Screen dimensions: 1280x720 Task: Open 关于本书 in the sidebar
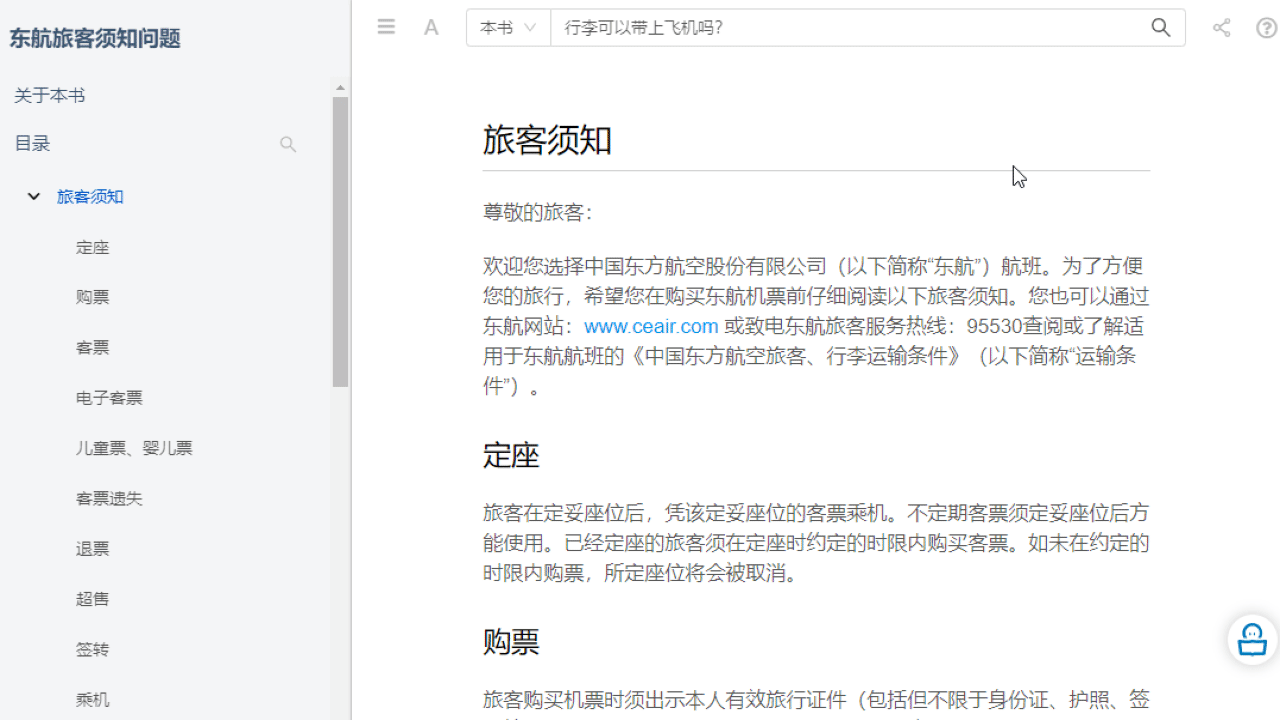click(x=49, y=95)
